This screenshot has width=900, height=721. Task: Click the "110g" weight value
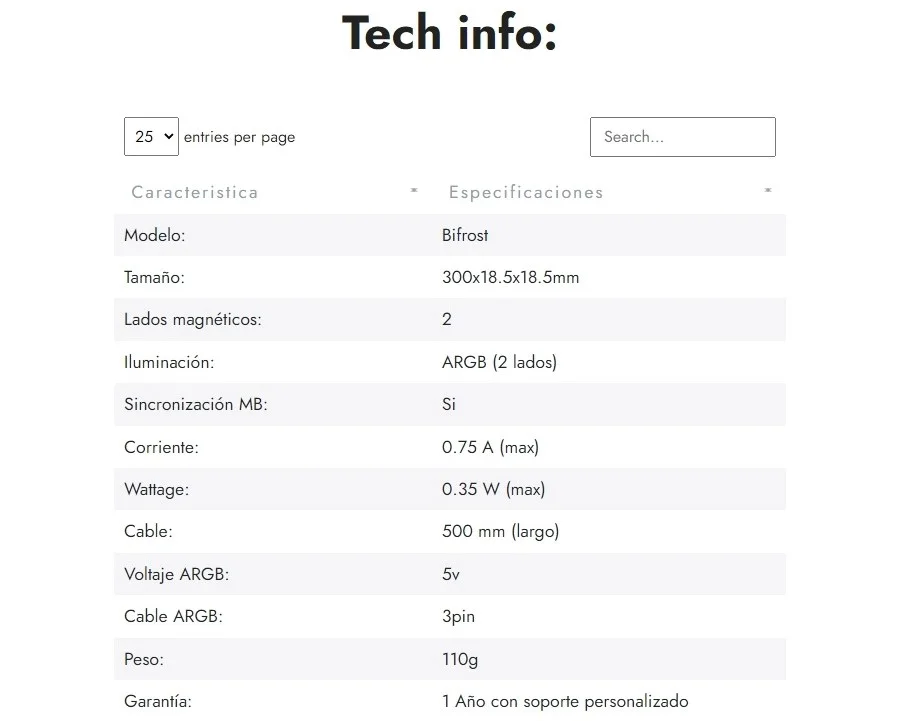pyautogui.click(x=460, y=660)
